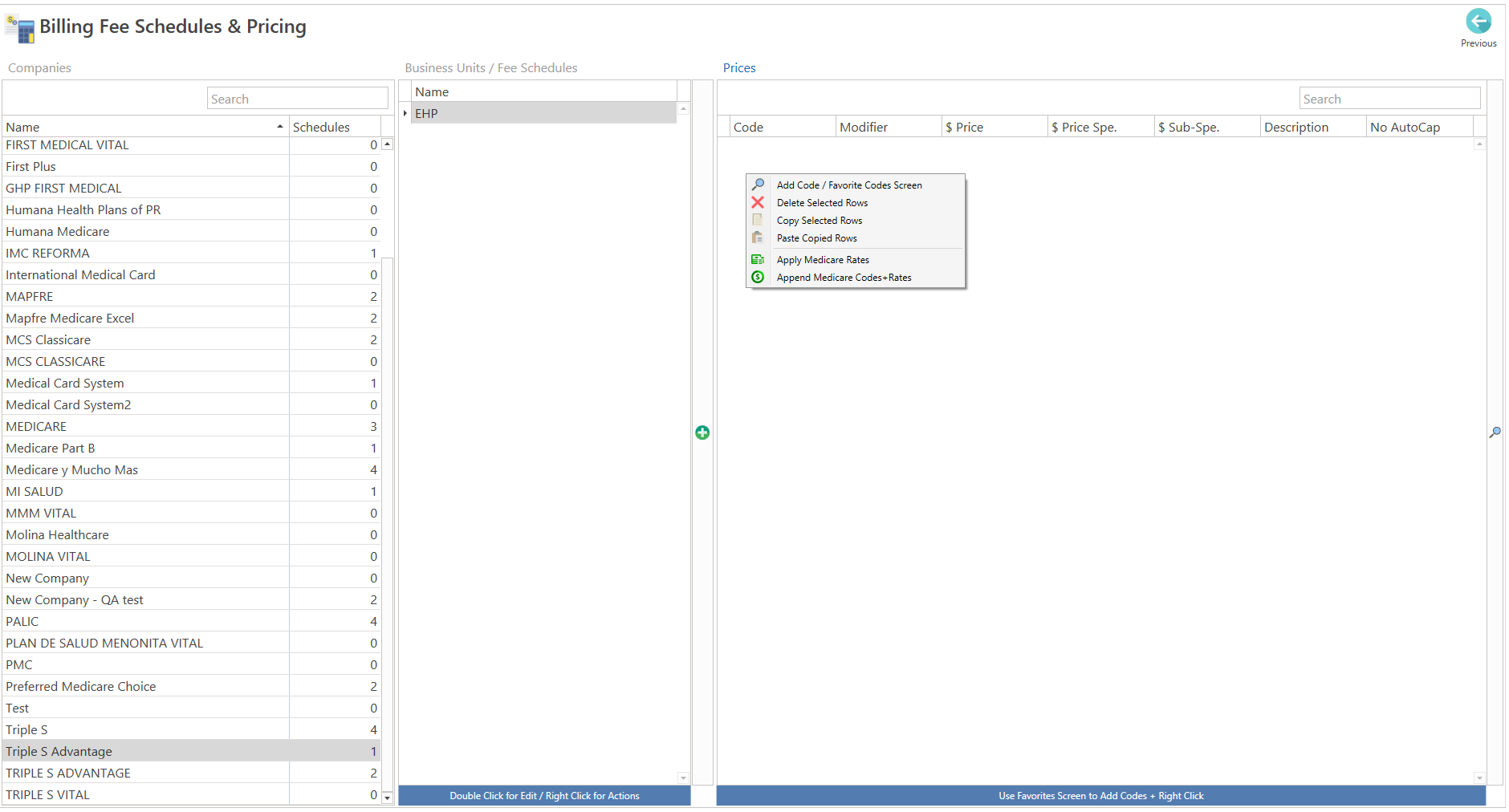Click the Code column header
Screen dimensions: 1509x812
click(x=783, y=127)
